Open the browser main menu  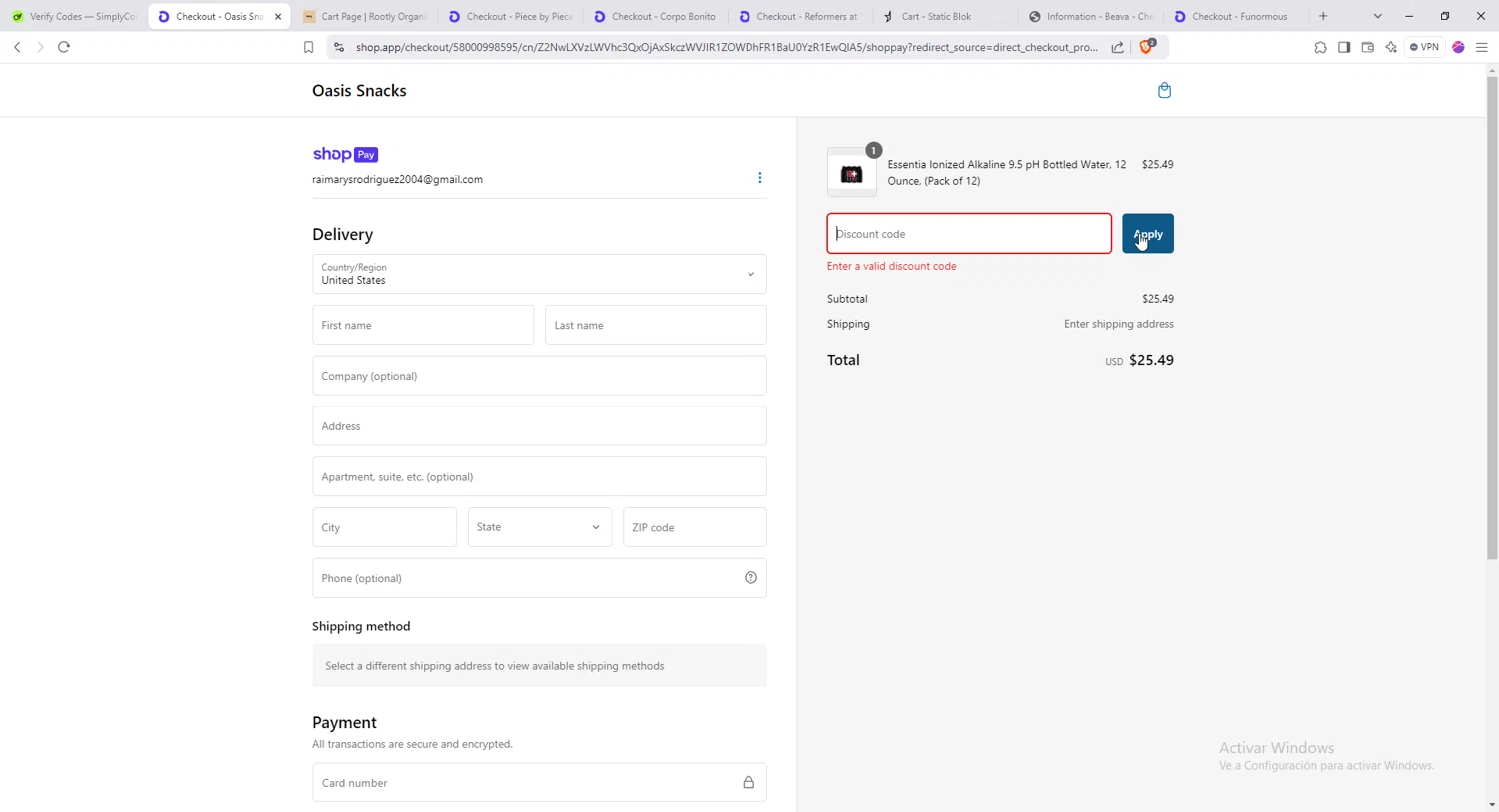click(1482, 47)
